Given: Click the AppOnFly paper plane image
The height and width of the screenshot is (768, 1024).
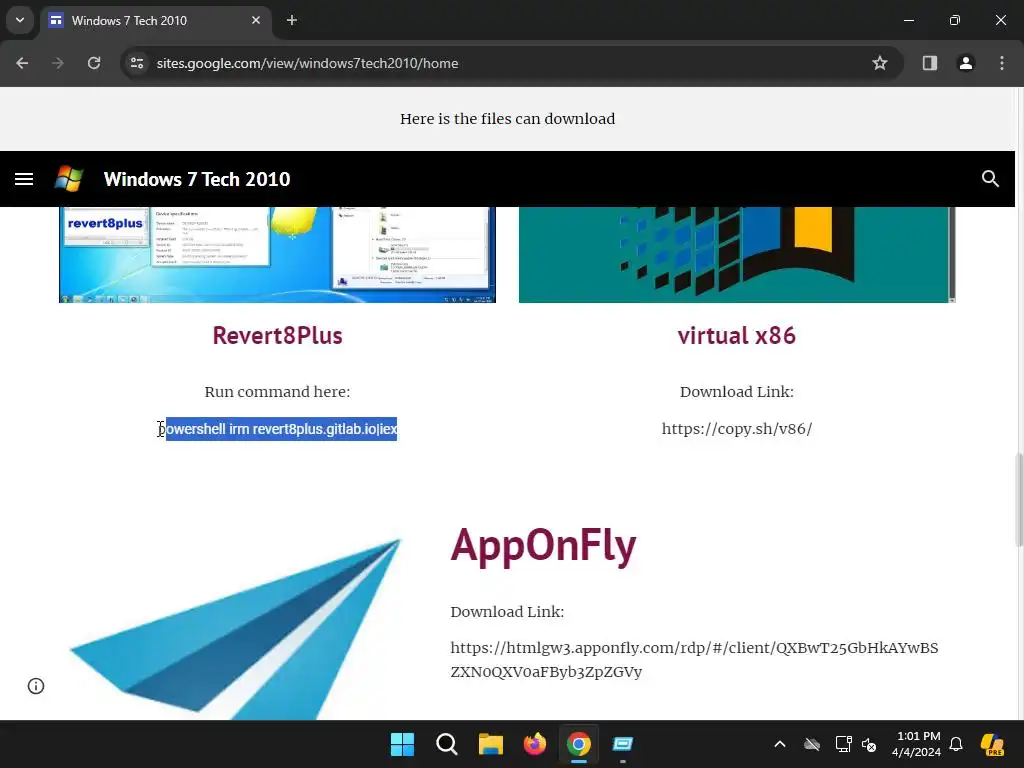Looking at the screenshot, I should [235, 628].
